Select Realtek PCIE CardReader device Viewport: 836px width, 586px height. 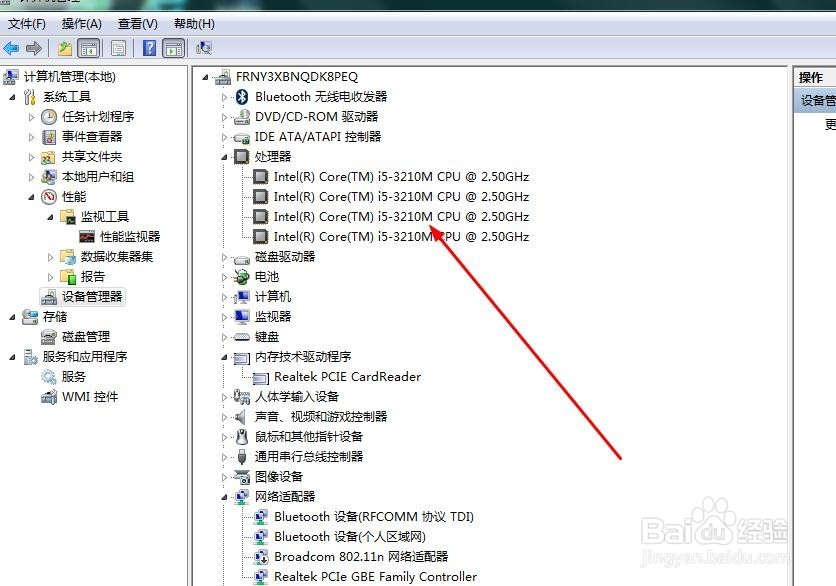(x=347, y=377)
